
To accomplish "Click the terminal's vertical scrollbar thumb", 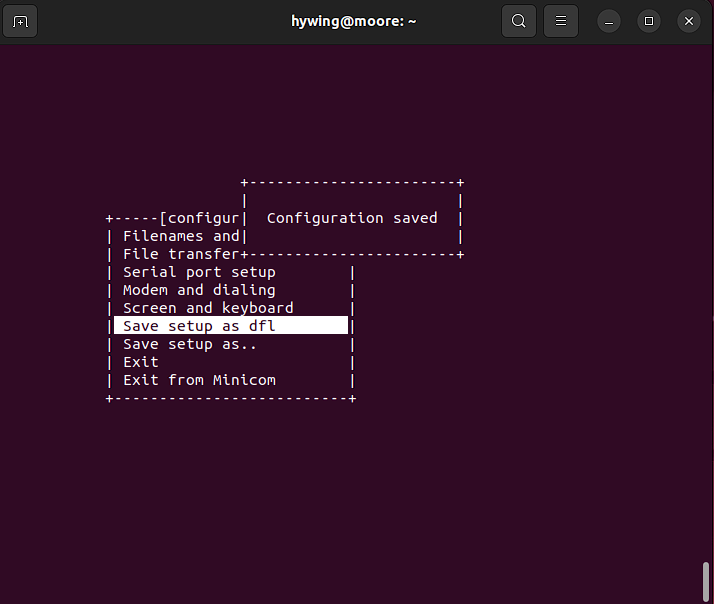I will [x=707, y=579].
